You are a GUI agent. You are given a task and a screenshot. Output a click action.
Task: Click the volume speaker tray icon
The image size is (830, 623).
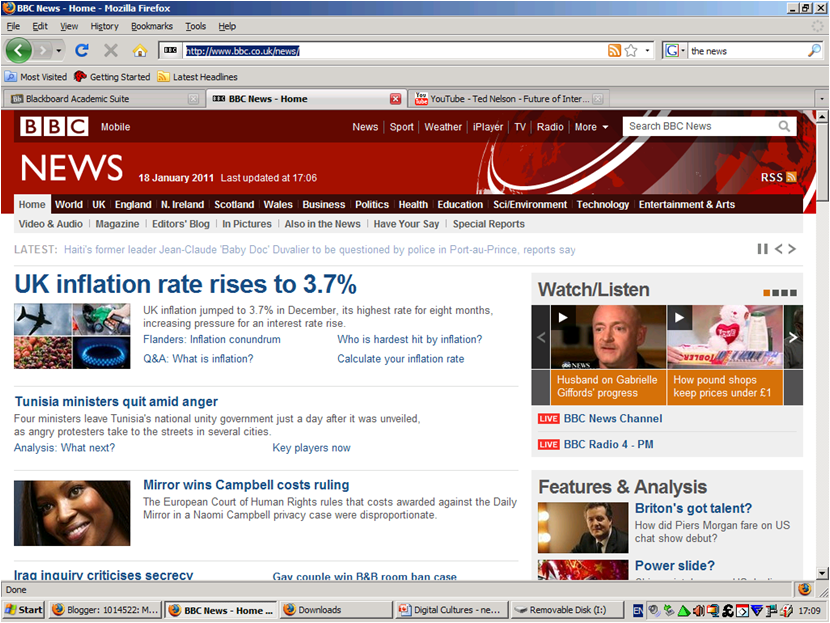tap(699, 610)
